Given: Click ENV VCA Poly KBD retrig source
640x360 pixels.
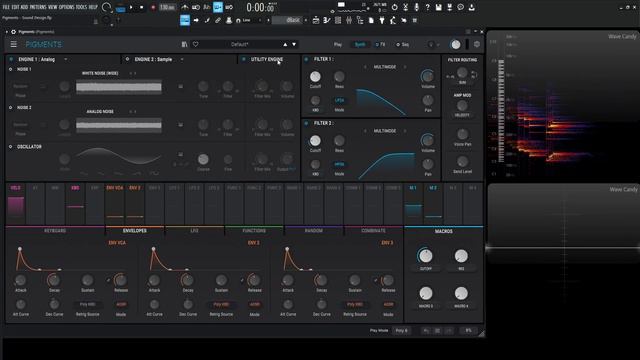Looking at the screenshot, I should click(87, 304).
